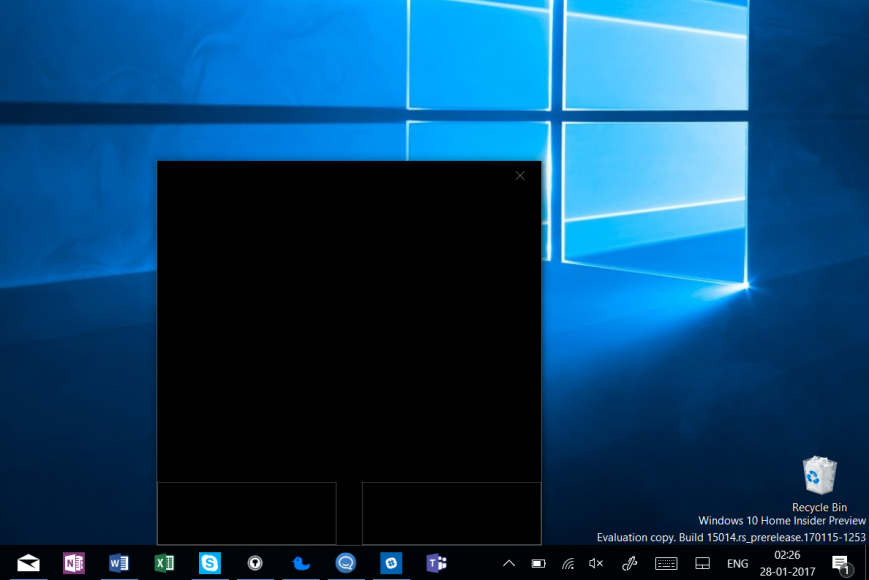
Task: Launch OneNote from the taskbar
Action: [x=74, y=563]
